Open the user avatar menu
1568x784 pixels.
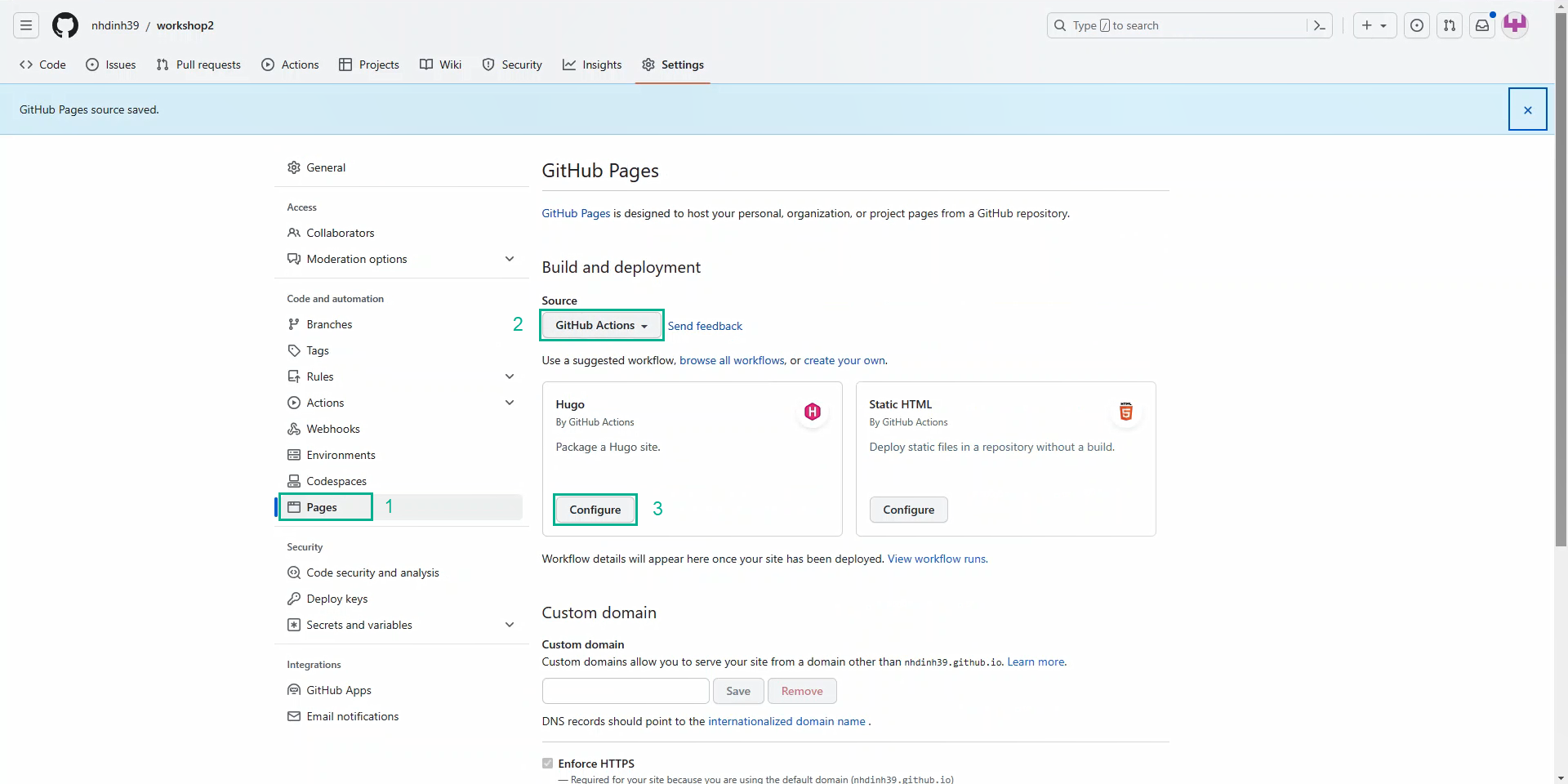(x=1515, y=25)
